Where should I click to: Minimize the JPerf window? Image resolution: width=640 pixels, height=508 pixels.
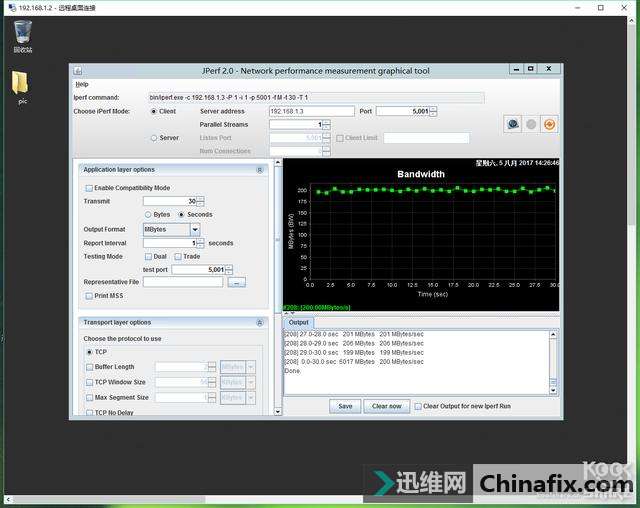[516, 69]
